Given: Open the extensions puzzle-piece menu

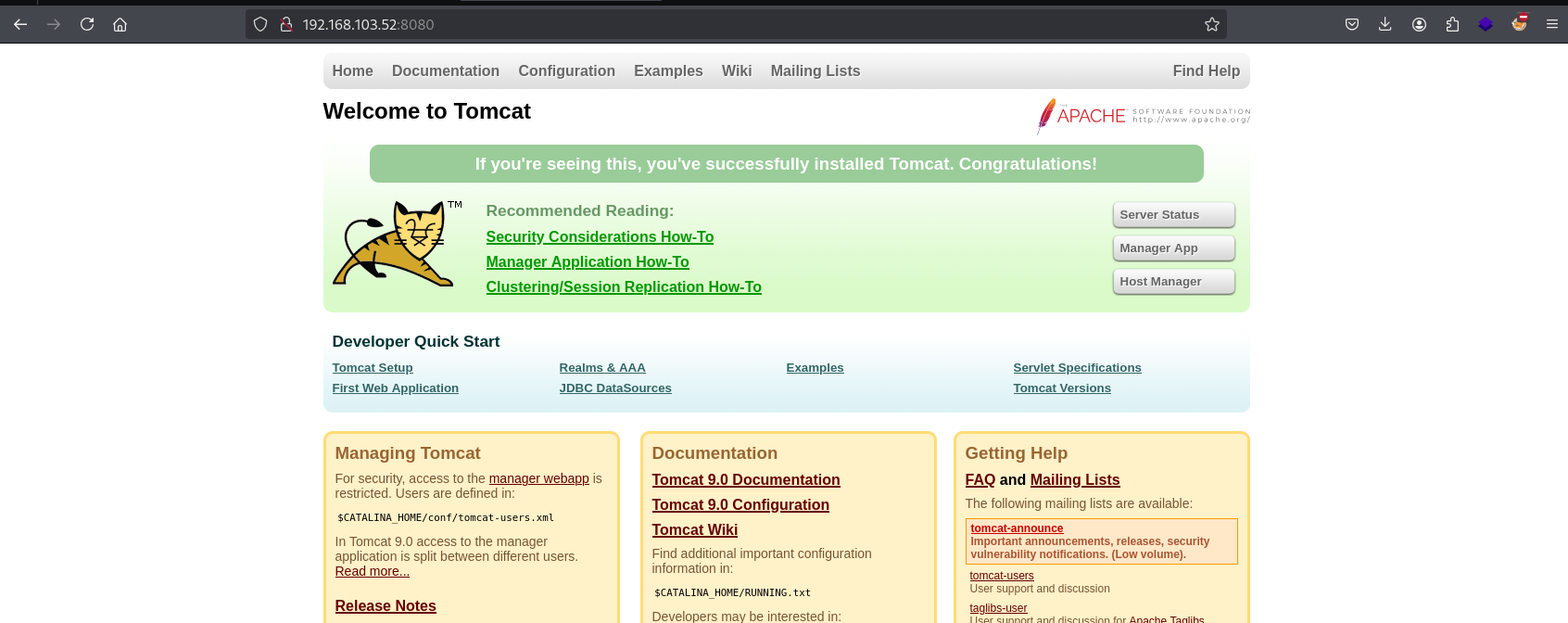Looking at the screenshot, I should pos(1452,24).
